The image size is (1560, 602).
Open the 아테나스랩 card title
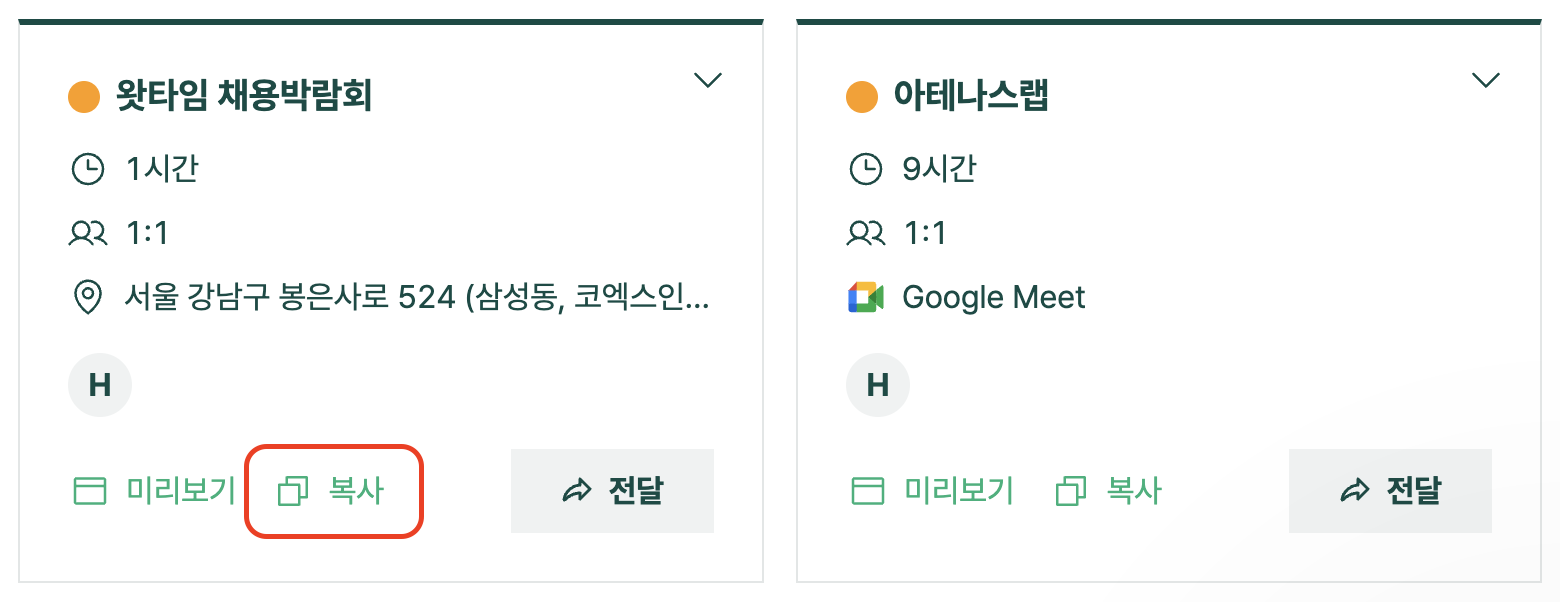pyautogui.click(x=971, y=97)
